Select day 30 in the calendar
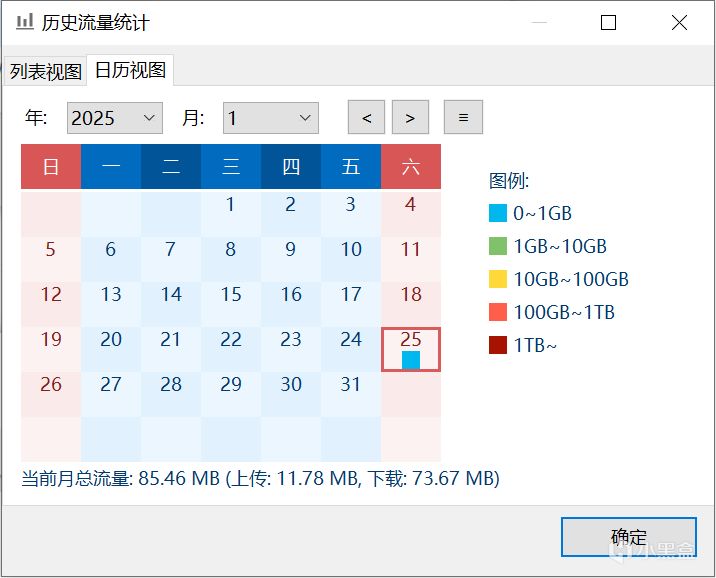This screenshot has width=716, height=578. click(x=291, y=394)
